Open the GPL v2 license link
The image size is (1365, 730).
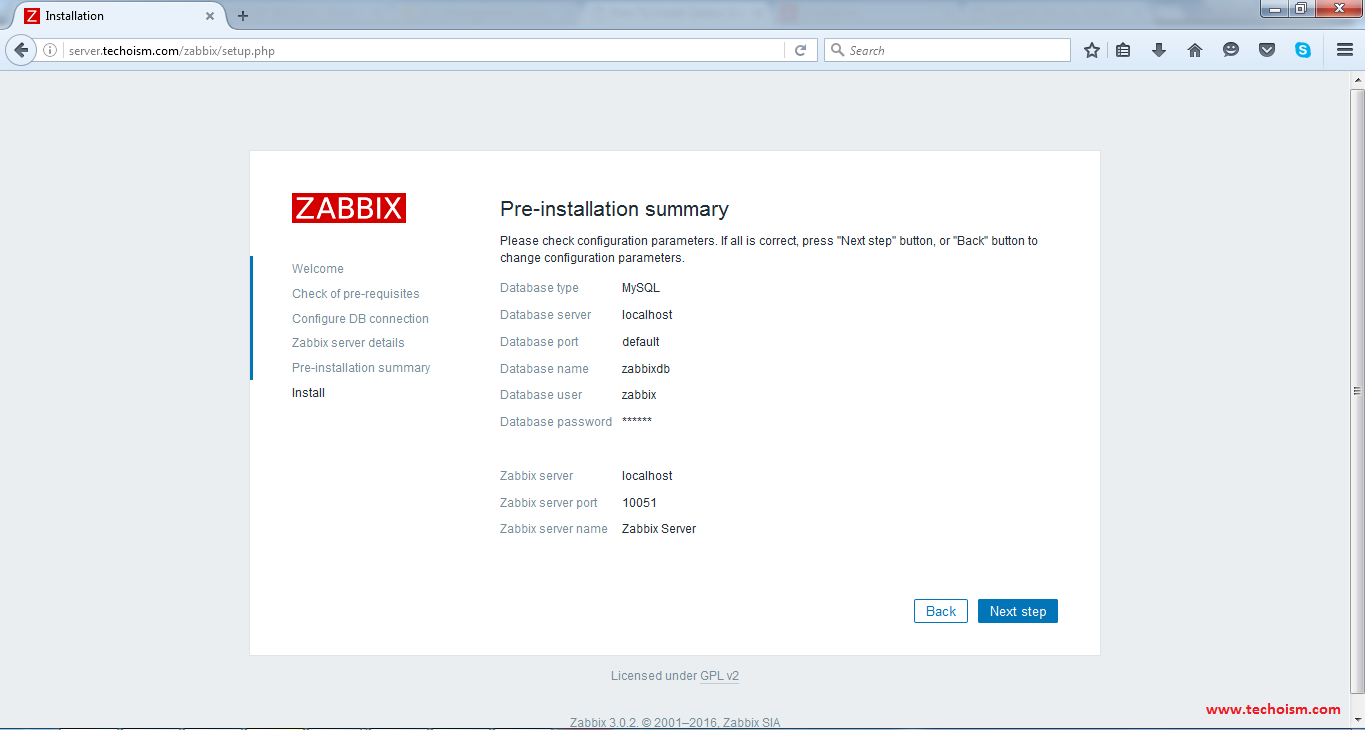(x=719, y=676)
